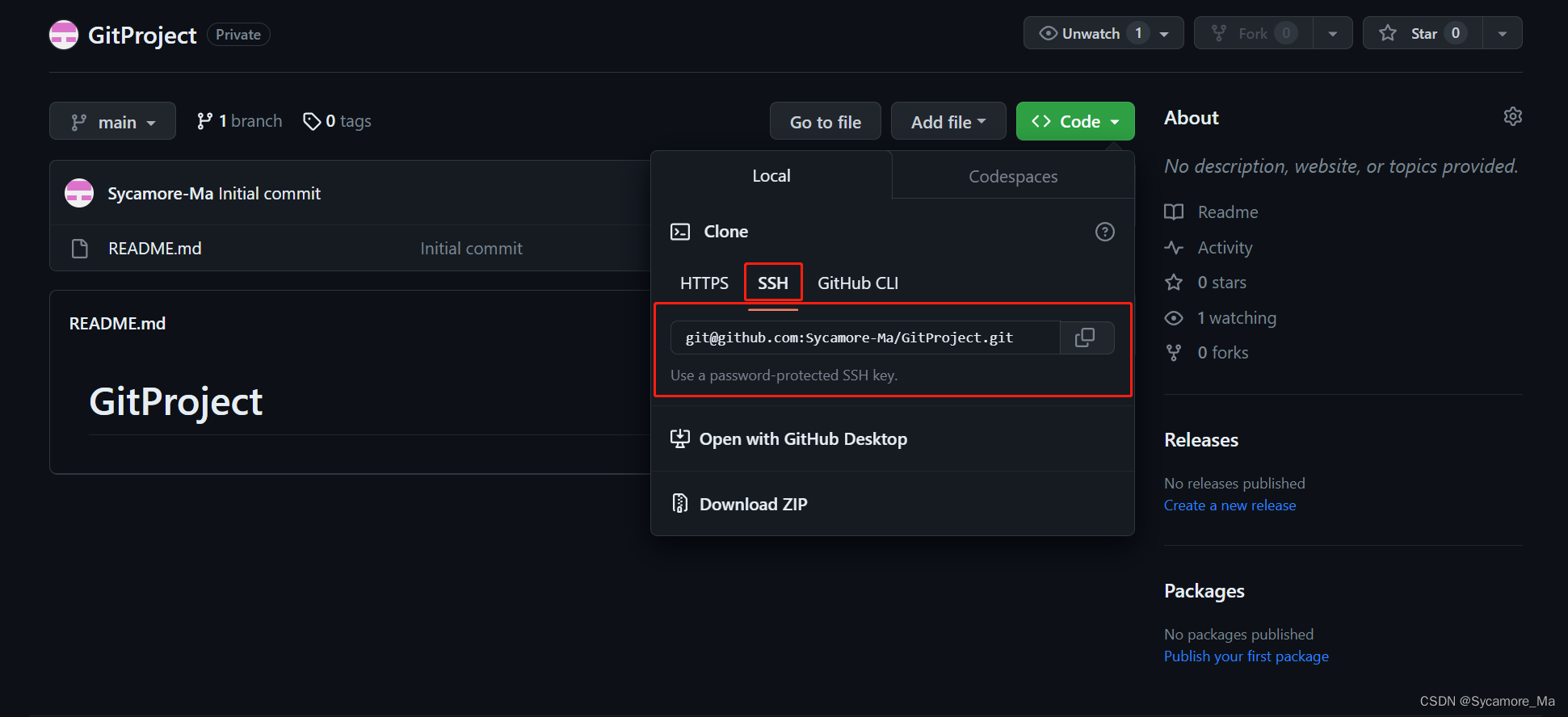Click the tag icon next to 0 tags

pyautogui.click(x=312, y=121)
